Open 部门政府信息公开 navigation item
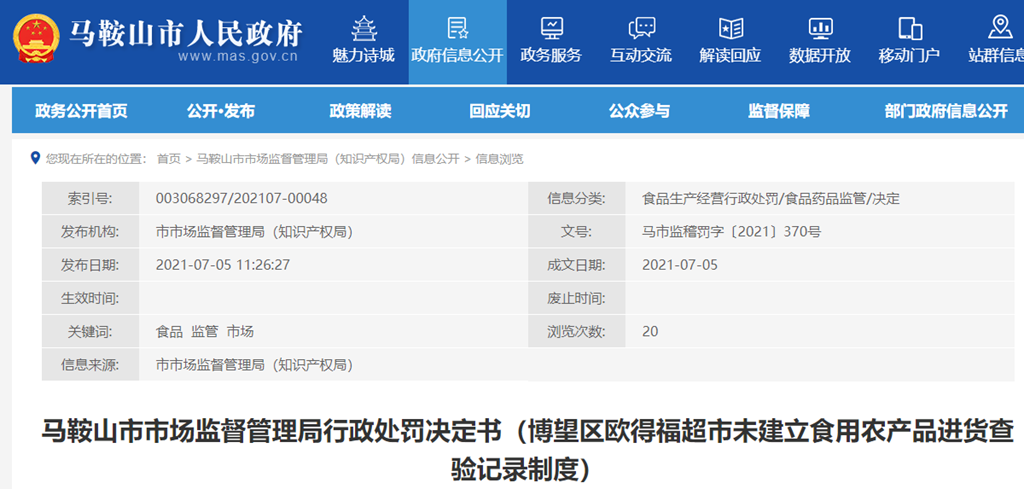This screenshot has width=1024, height=489. pos(946,111)
